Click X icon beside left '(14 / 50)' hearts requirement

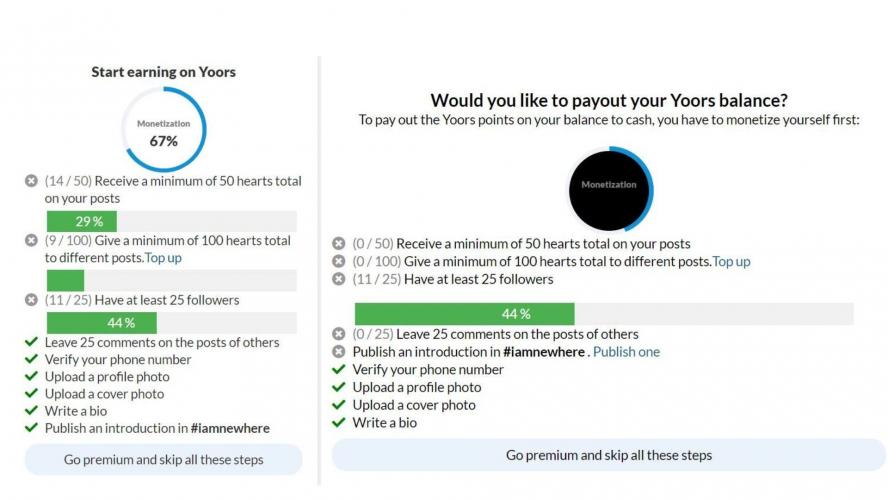31,181
